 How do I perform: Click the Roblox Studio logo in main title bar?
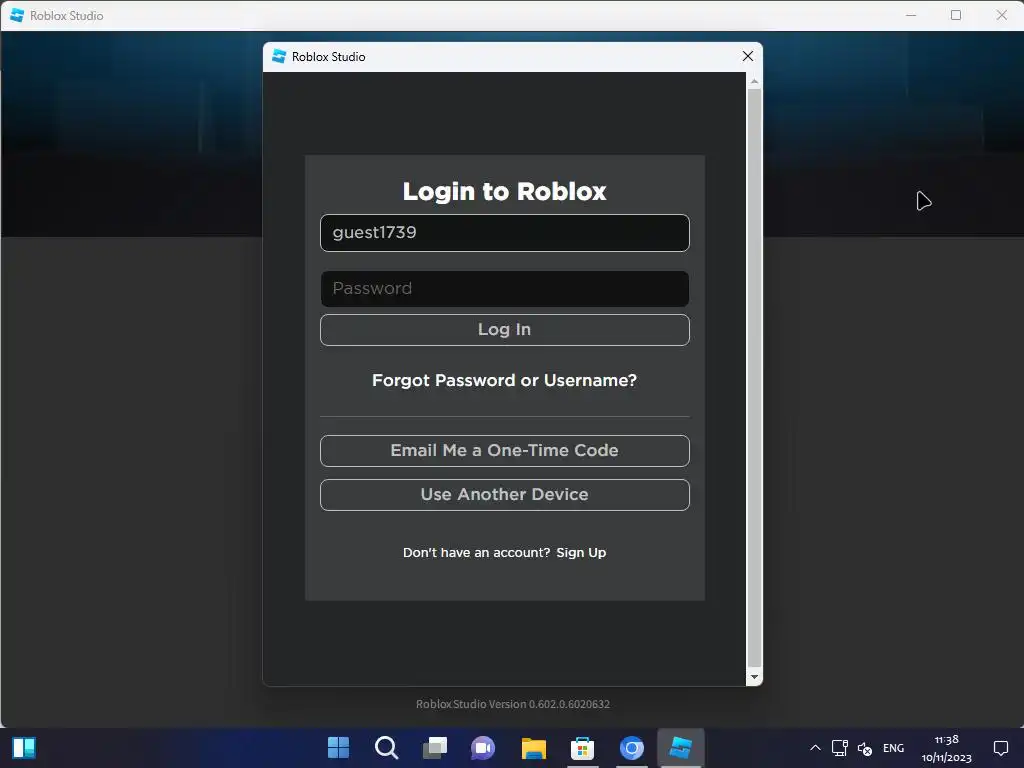point(17,15)
